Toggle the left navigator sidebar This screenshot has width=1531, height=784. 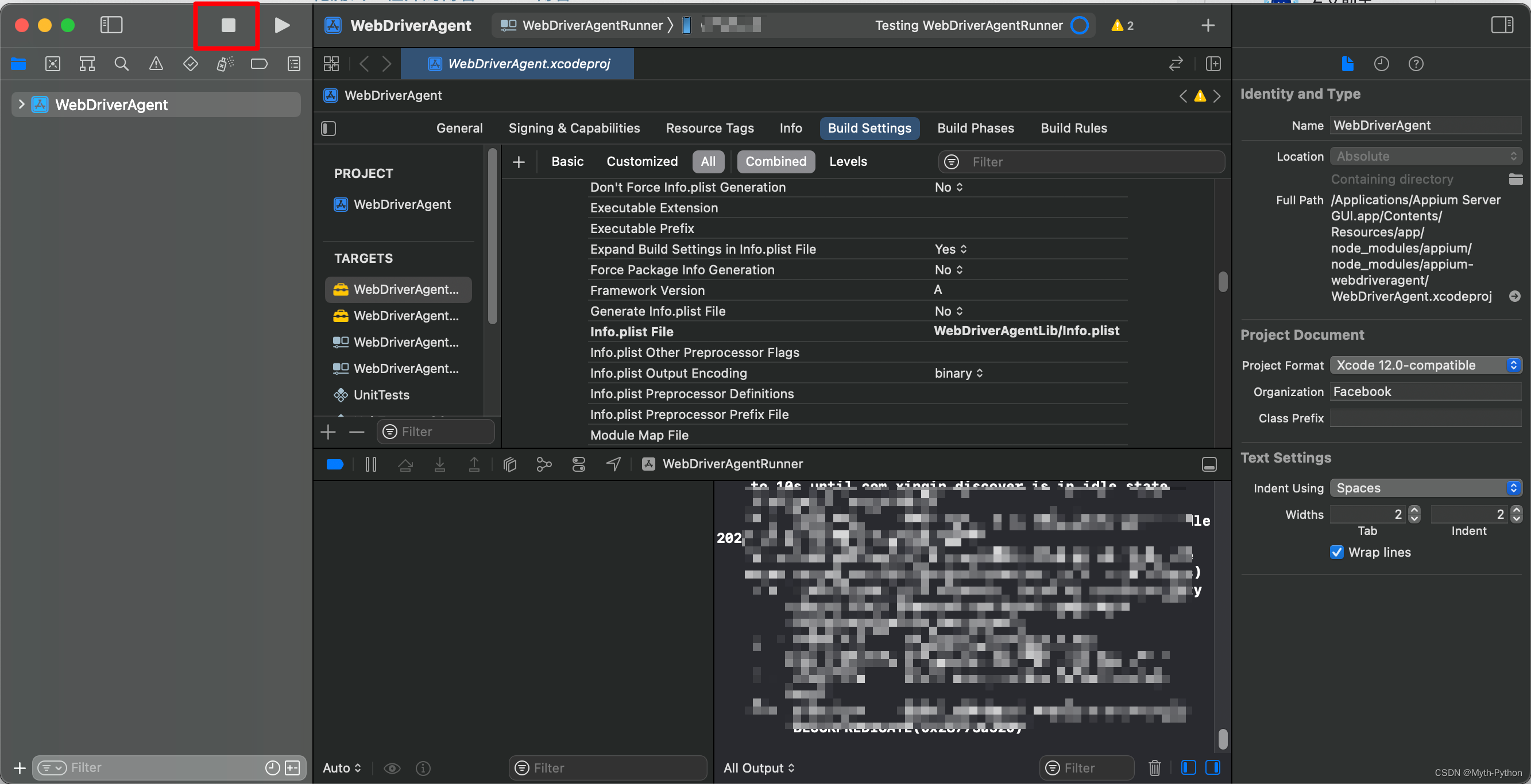[x=111, y=25]
